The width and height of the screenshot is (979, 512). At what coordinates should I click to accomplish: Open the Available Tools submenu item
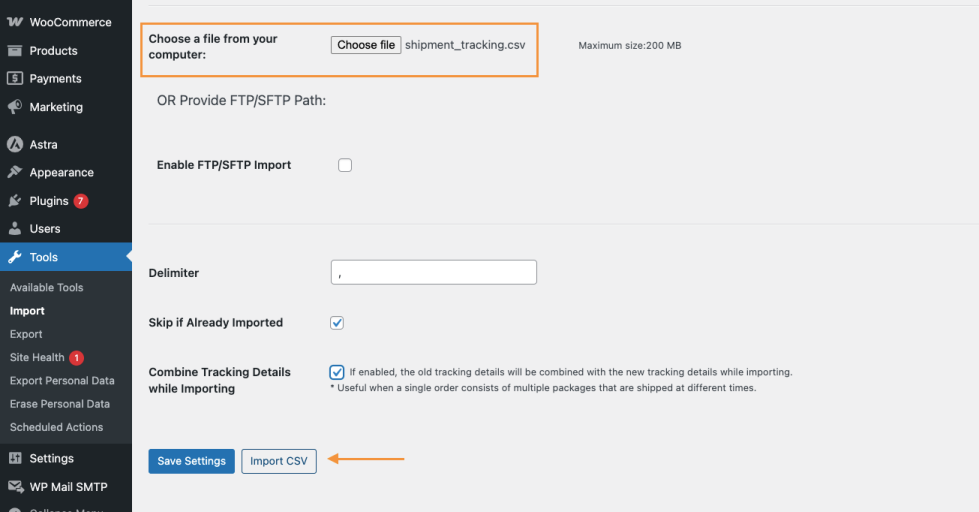(46, 288)
